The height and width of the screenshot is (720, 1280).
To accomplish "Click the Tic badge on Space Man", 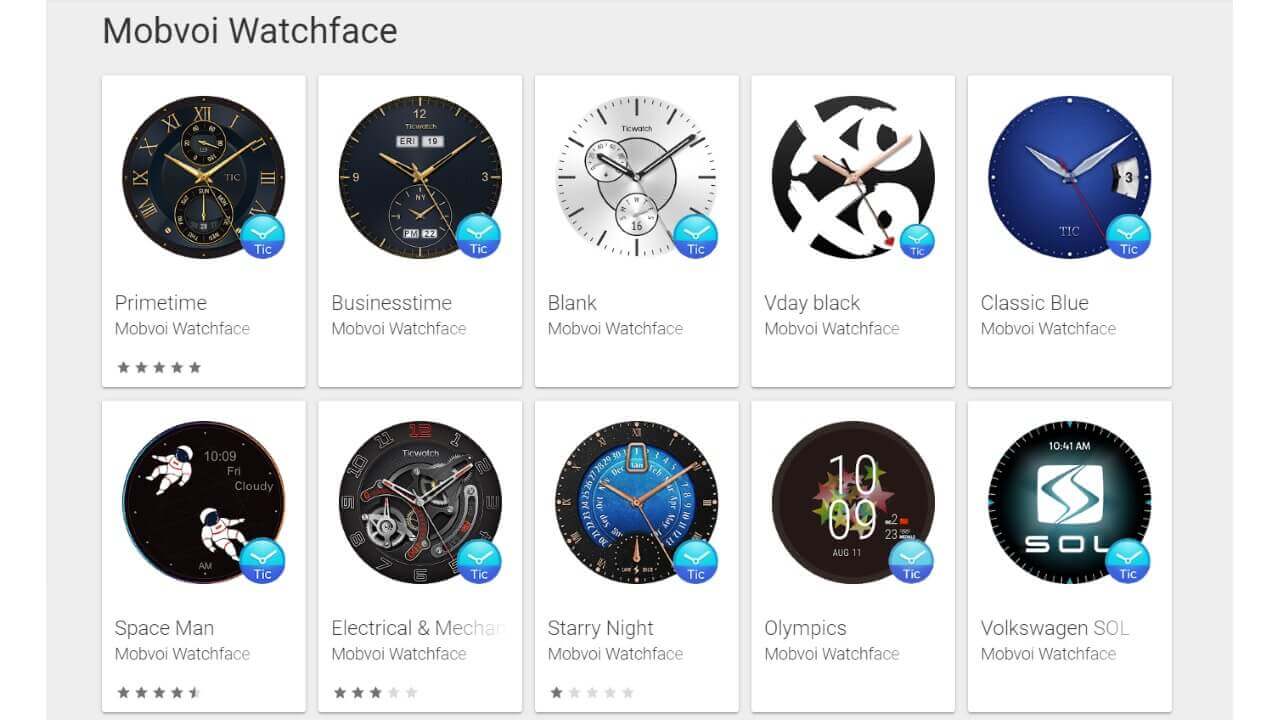I will (263, 562).
